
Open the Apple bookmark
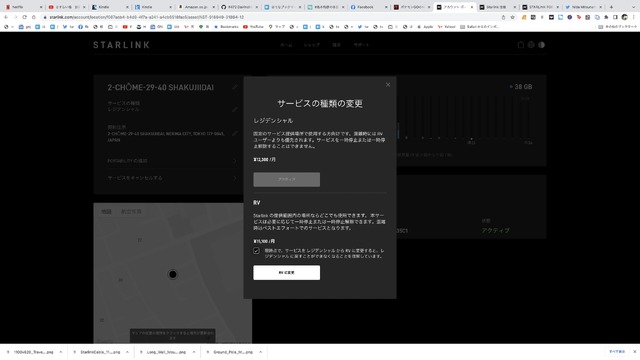(x=425, y=27)
